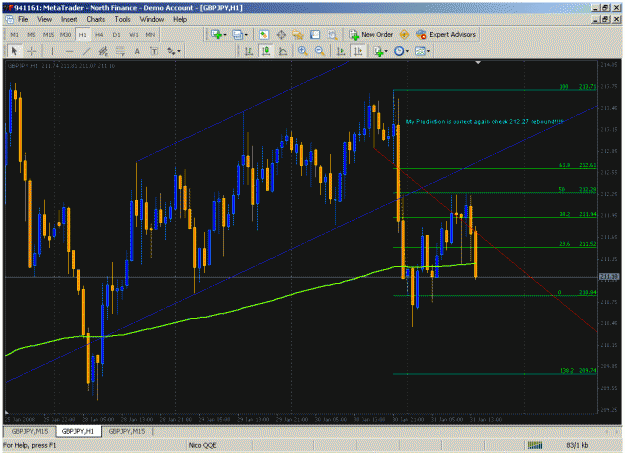Set timeframe to M1

coord(14,35)
